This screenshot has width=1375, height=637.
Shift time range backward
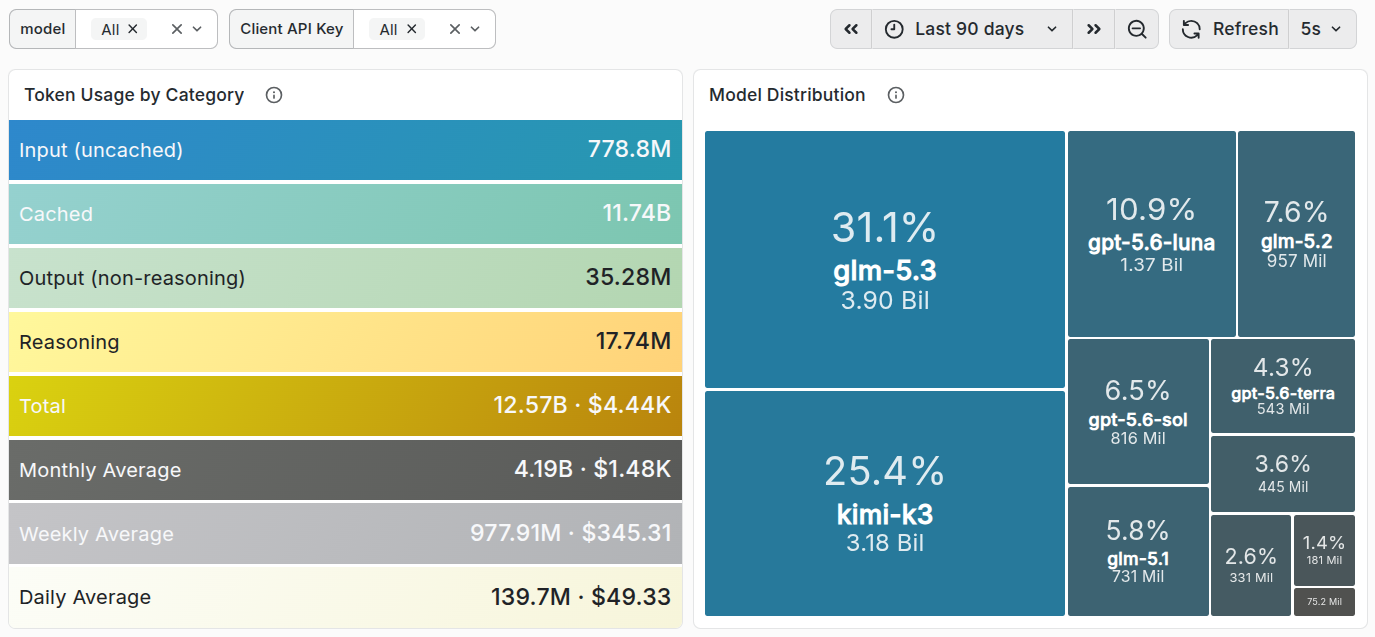851,29
